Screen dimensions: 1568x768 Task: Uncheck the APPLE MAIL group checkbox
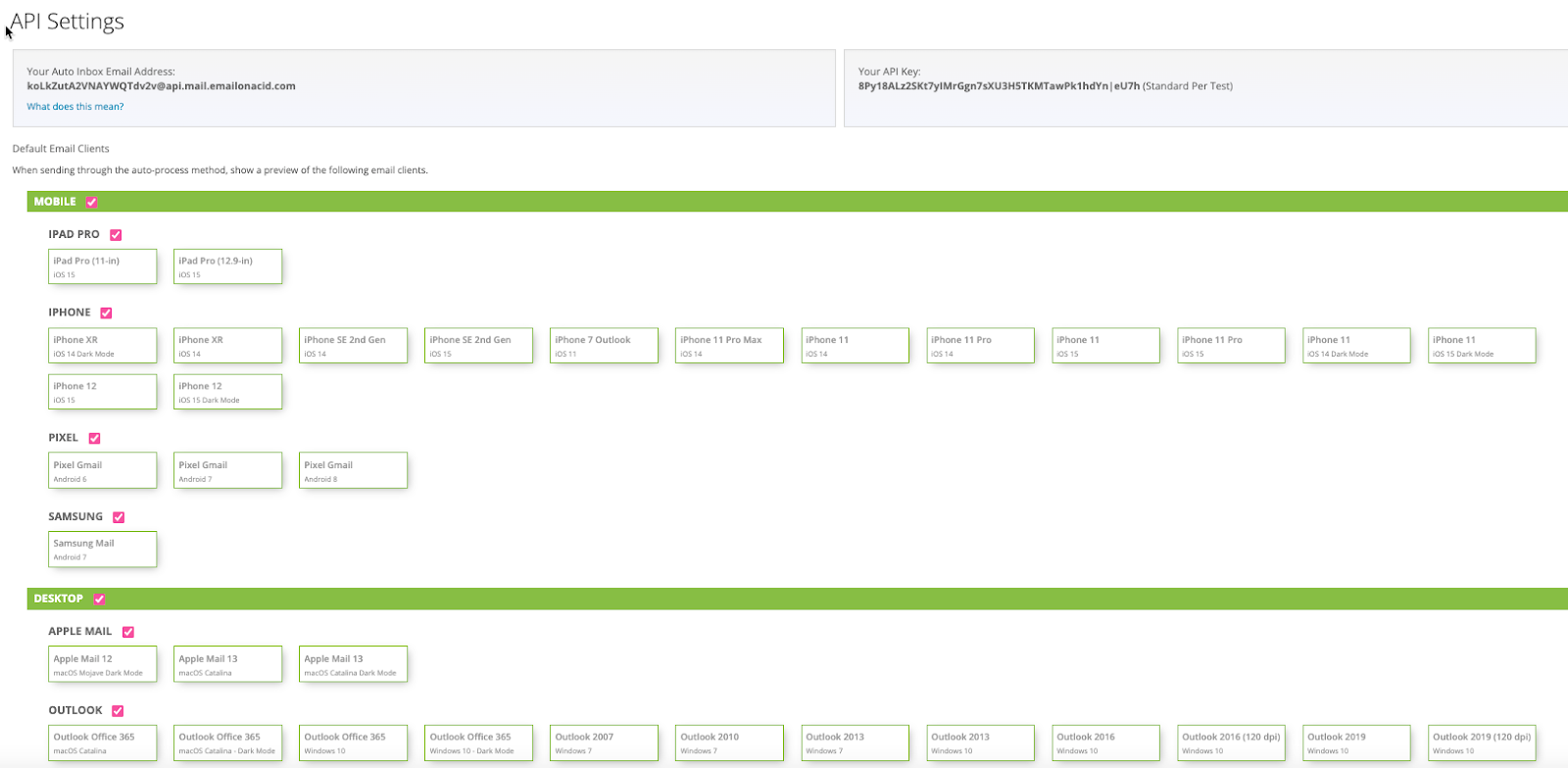click(127, 633)
